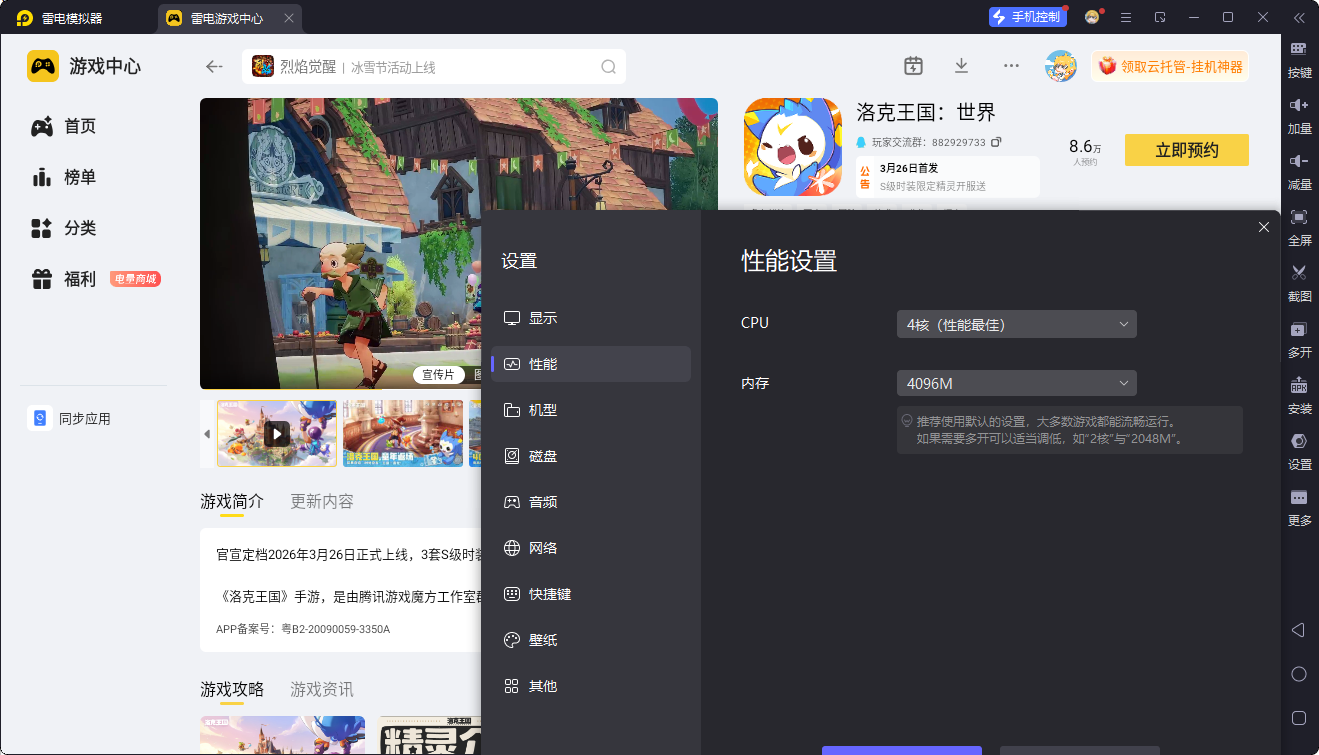Enter 全屏 fullscreen mode
The width and height of the screenshot is (1319, 755).
pyautogui.click(x=1299, y=227)
